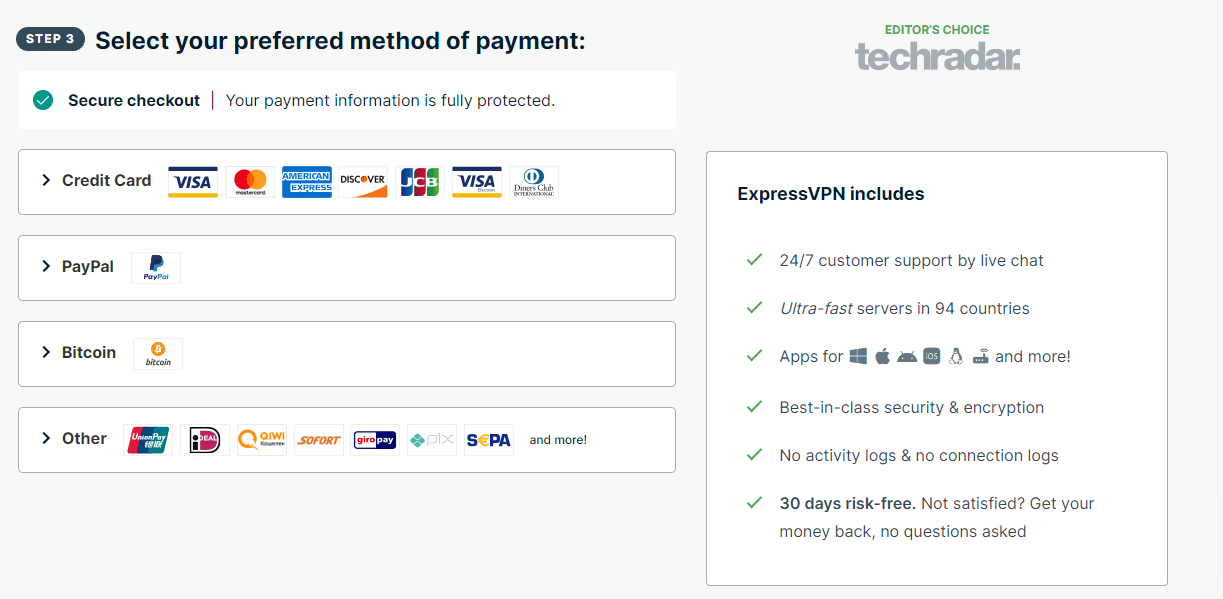1223x599 pixels.
Task: Click the SEPA payment icon
Action: pos(489,440)
